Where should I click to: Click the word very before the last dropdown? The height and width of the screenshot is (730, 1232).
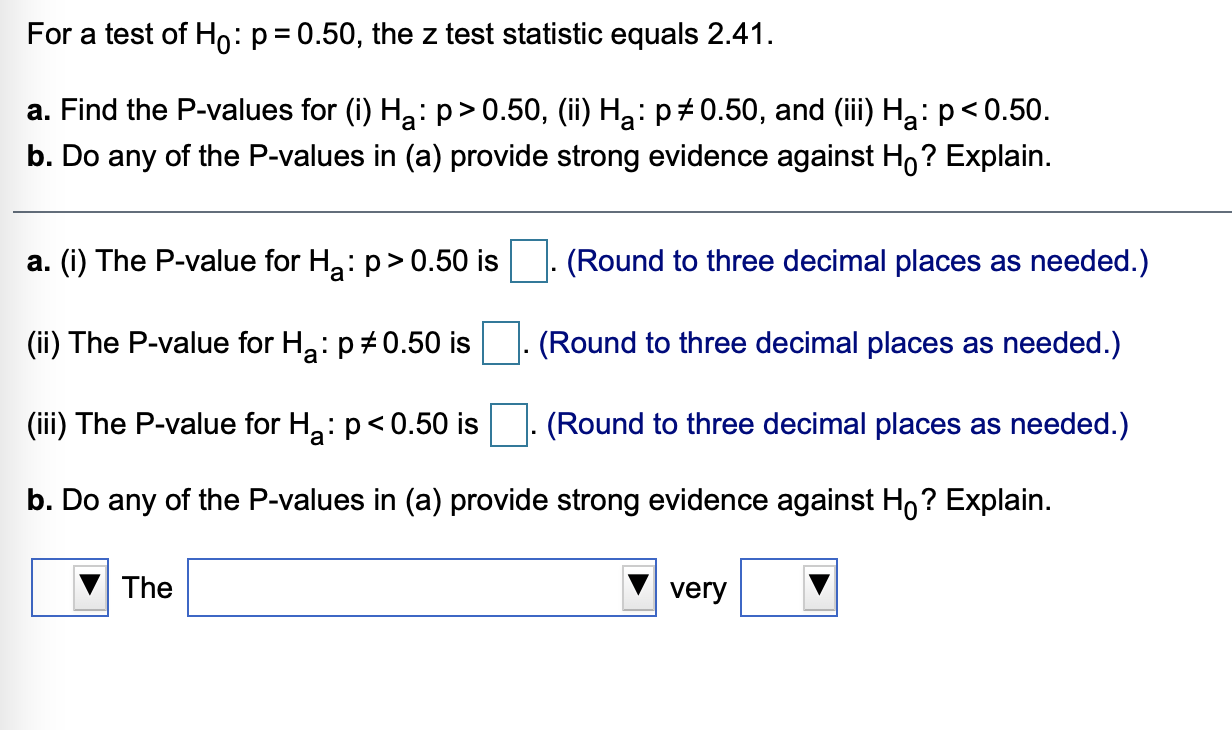[x=699, y=589]
